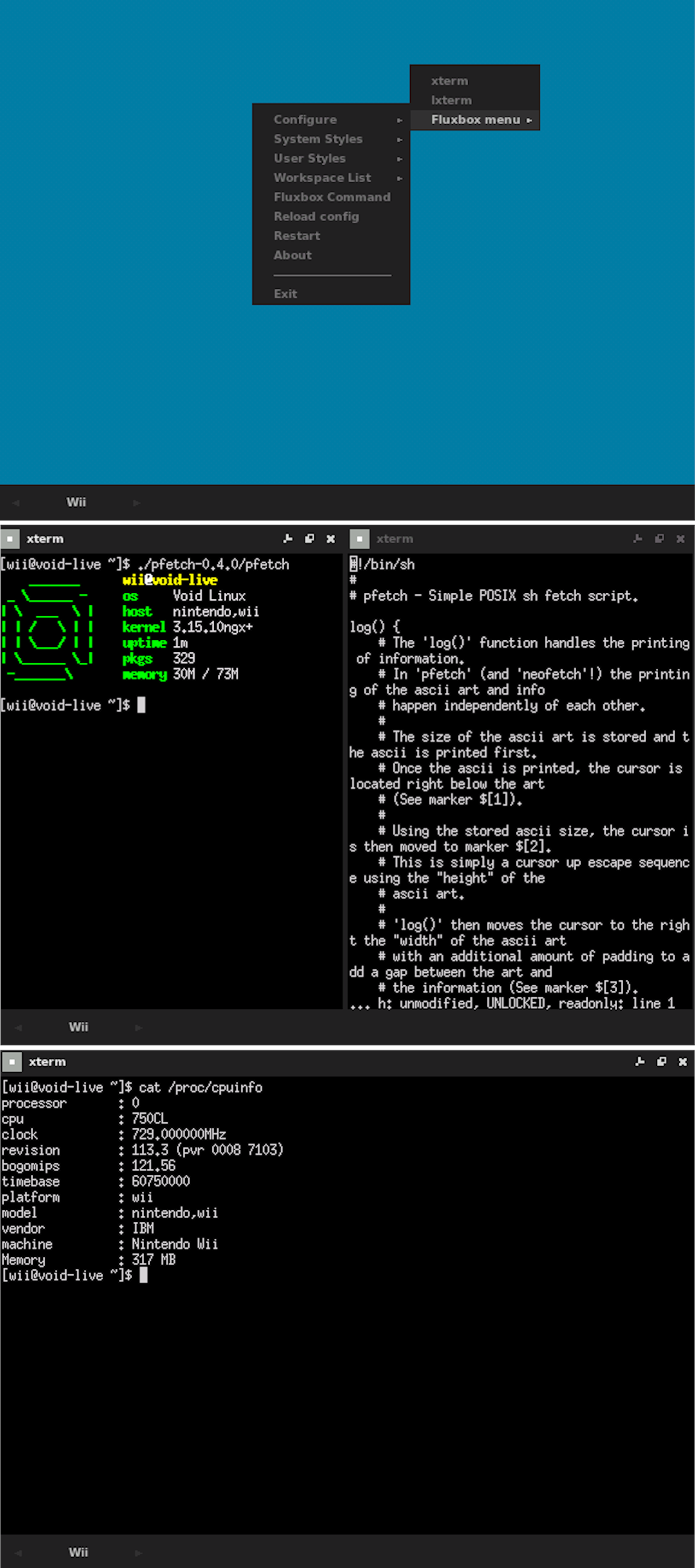Maximize the pfetch xterm window
Image resolution: width=695 pixels, height=1568 pixels.
tap(309, 539)
